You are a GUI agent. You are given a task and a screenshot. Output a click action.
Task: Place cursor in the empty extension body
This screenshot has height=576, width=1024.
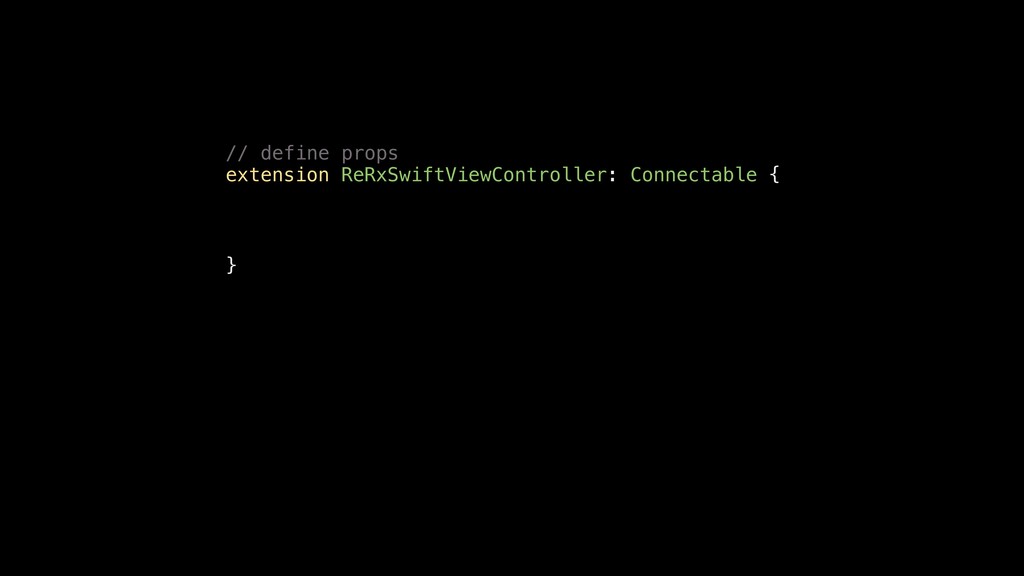[503, 219]
